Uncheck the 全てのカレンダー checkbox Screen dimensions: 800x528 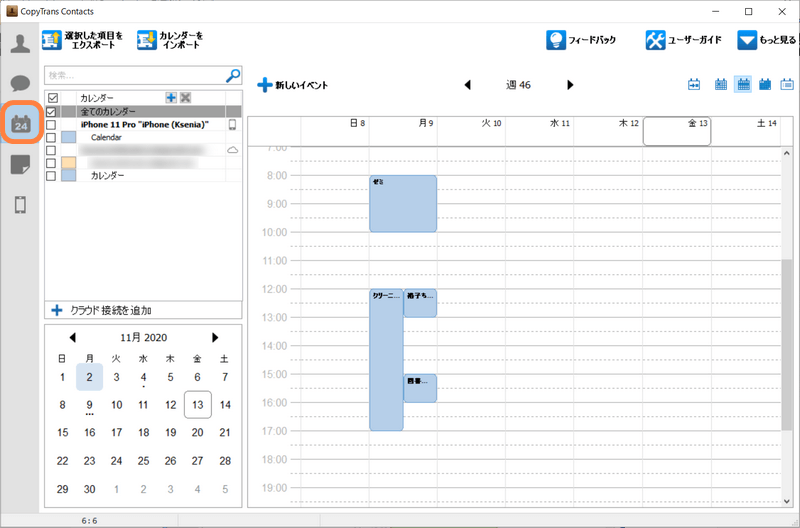pyautogui.click(x=51, y=111)
